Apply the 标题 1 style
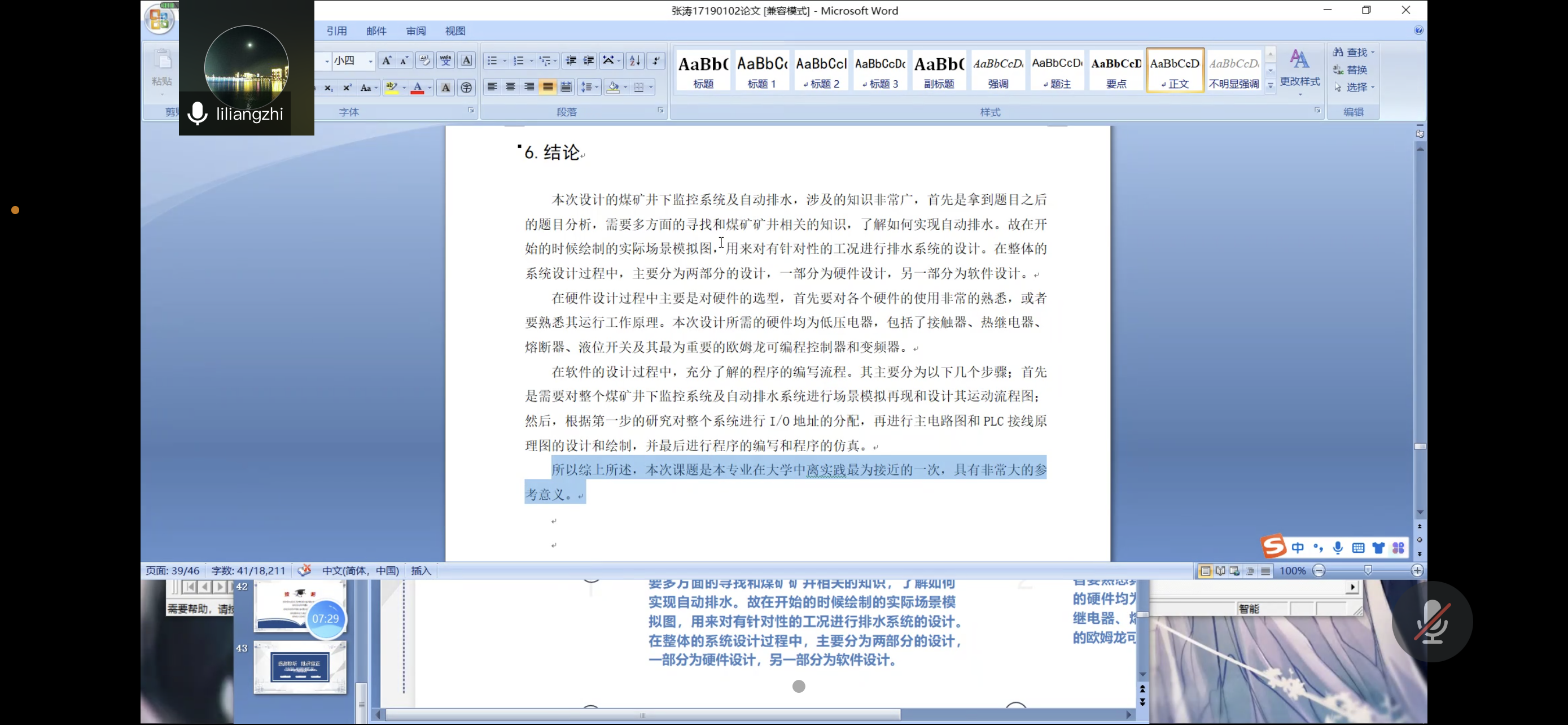 pyautogui.click(x=761, y=71)
